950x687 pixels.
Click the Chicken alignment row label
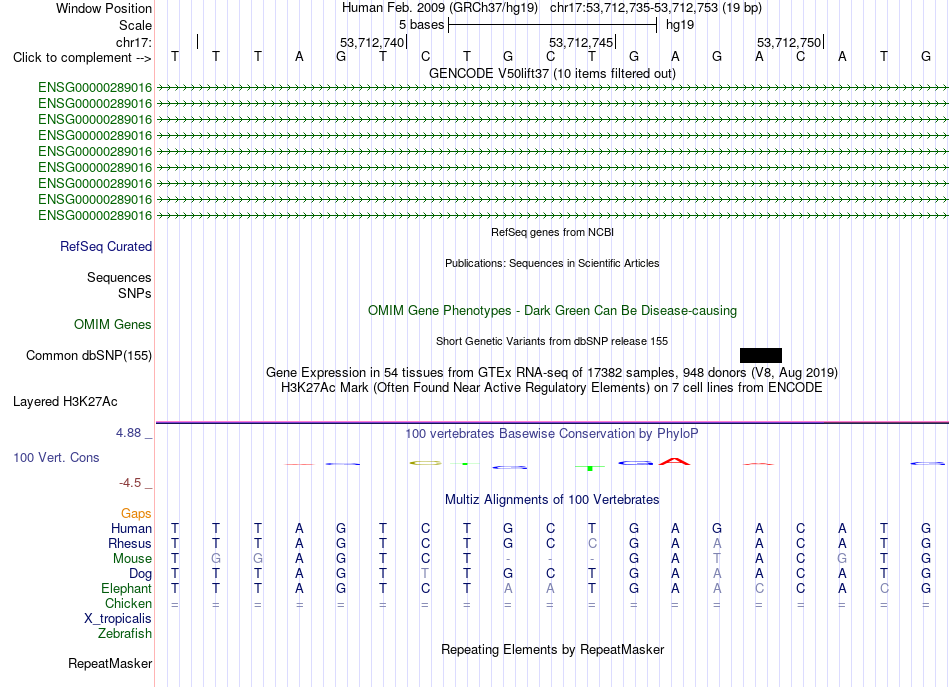pyautogui.click(x=128, y=604)
